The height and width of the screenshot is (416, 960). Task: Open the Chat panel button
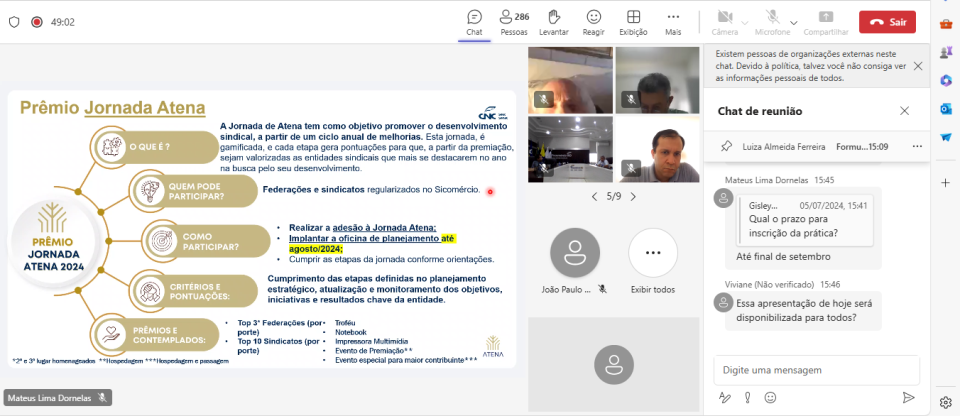(474, 23)
